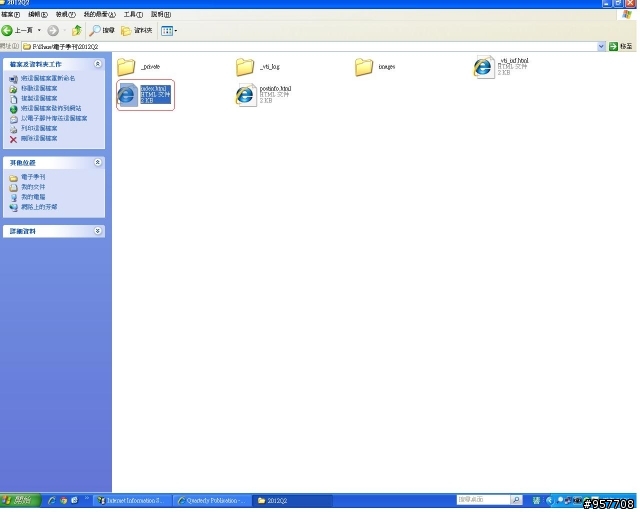
Task: Click the third quick launch icon
Action: [x=74, y=500]
